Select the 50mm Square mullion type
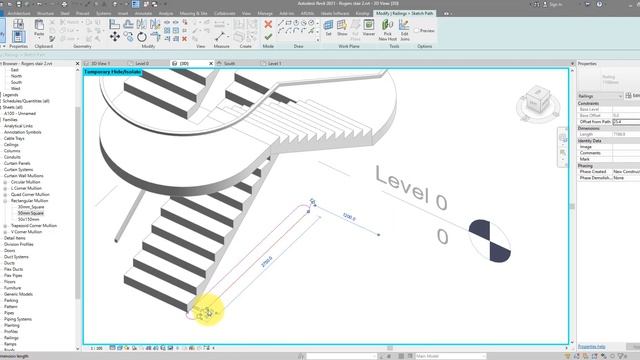The height and width of the screenshot is (360, 640). [31, 213]
